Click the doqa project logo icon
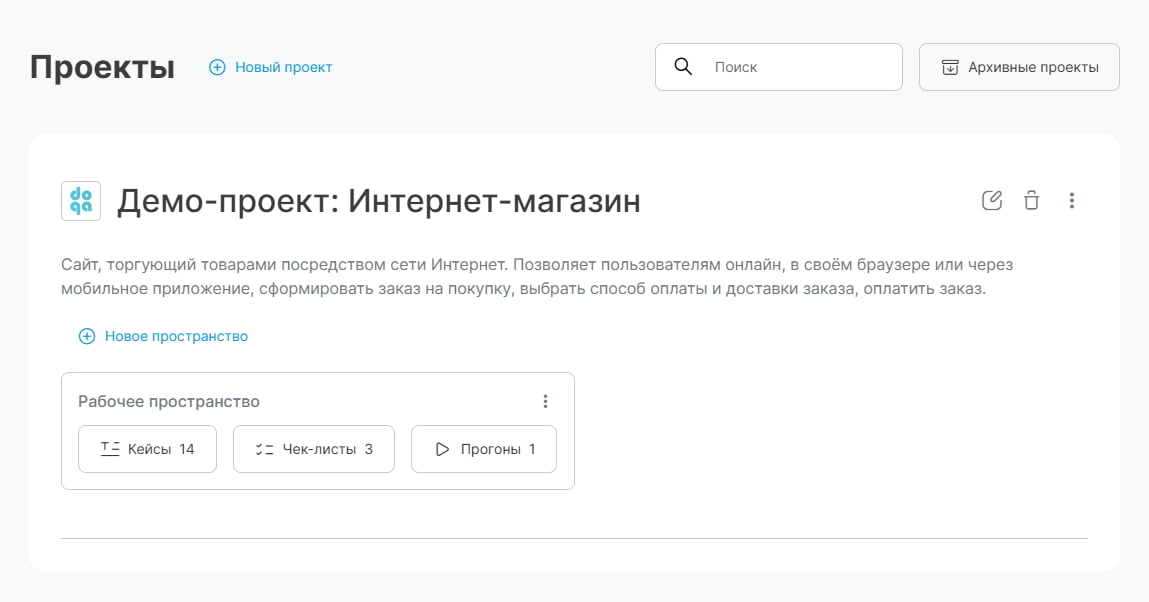The width and height of the screenshot is (1149, 602). coord(81,200)
